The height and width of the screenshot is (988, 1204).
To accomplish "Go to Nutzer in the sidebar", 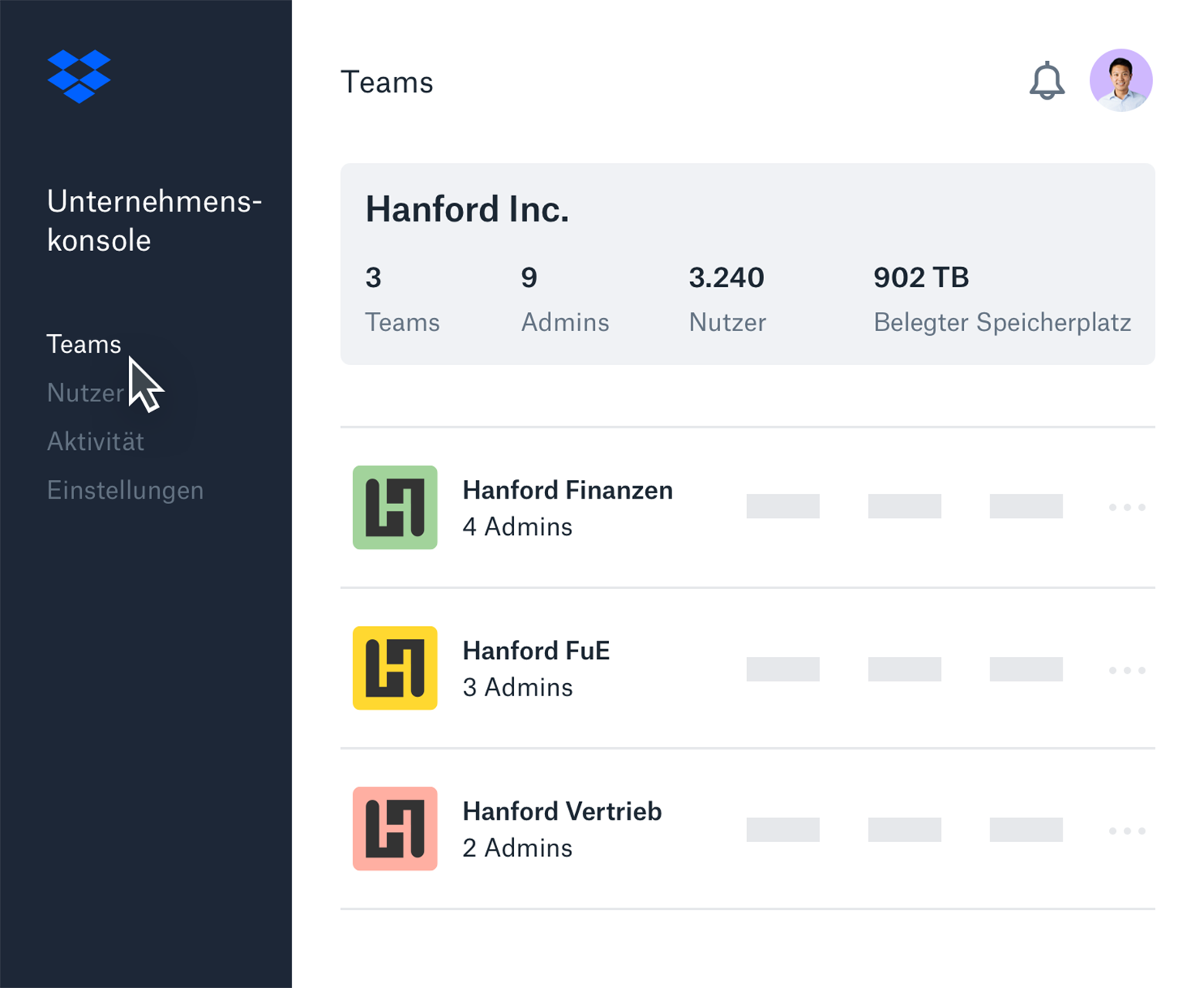I will click(85, 393).
